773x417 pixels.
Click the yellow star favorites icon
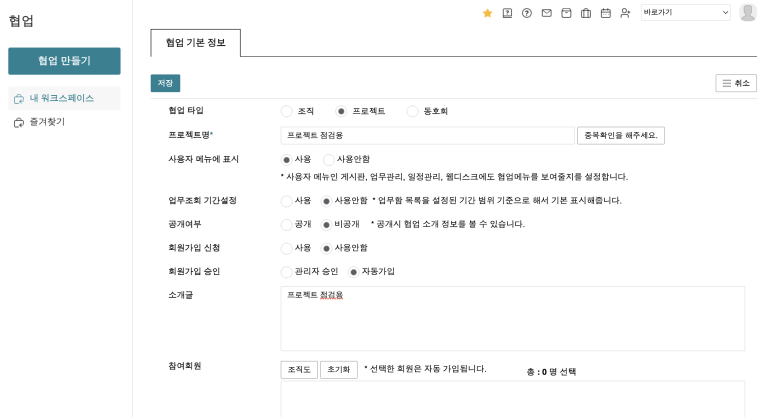(487, 13)
